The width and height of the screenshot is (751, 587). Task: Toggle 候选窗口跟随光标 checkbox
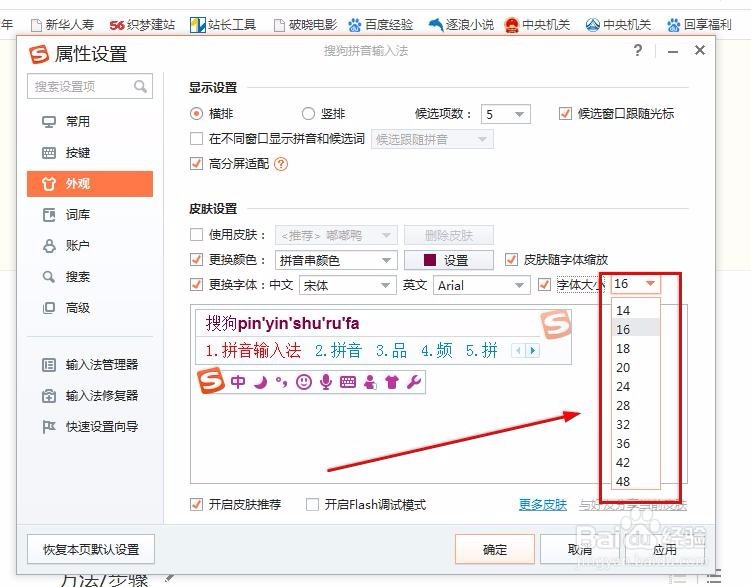pos(565,113)
